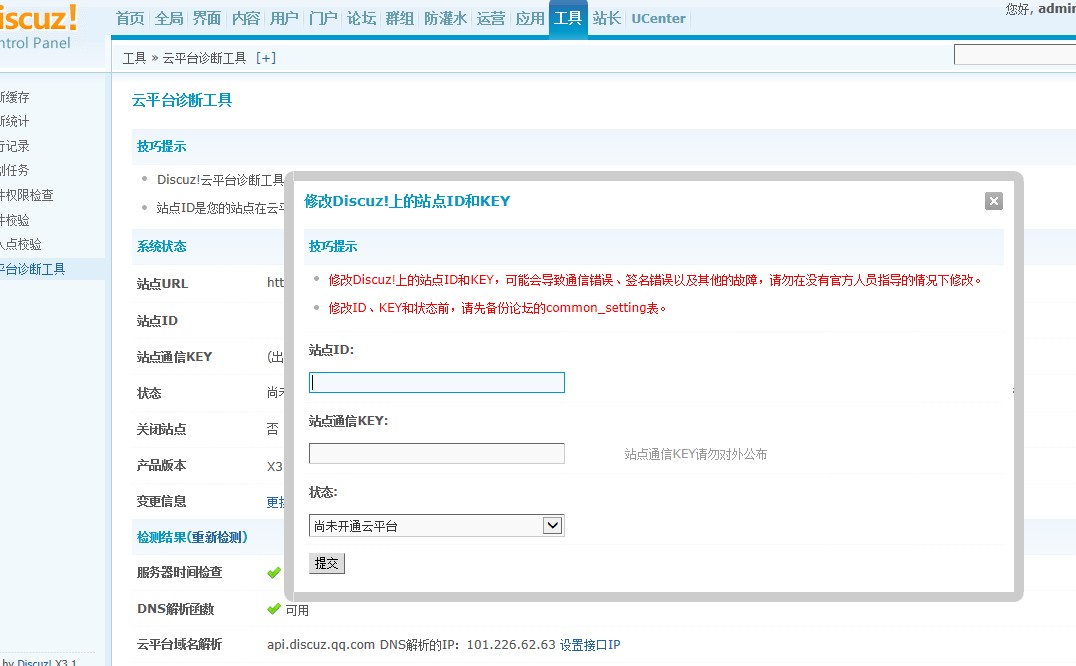Image resolution: width=1076 pixels, height=666 pixels.
Task: Open the 设置接口IP link
Action: (590, 645)
